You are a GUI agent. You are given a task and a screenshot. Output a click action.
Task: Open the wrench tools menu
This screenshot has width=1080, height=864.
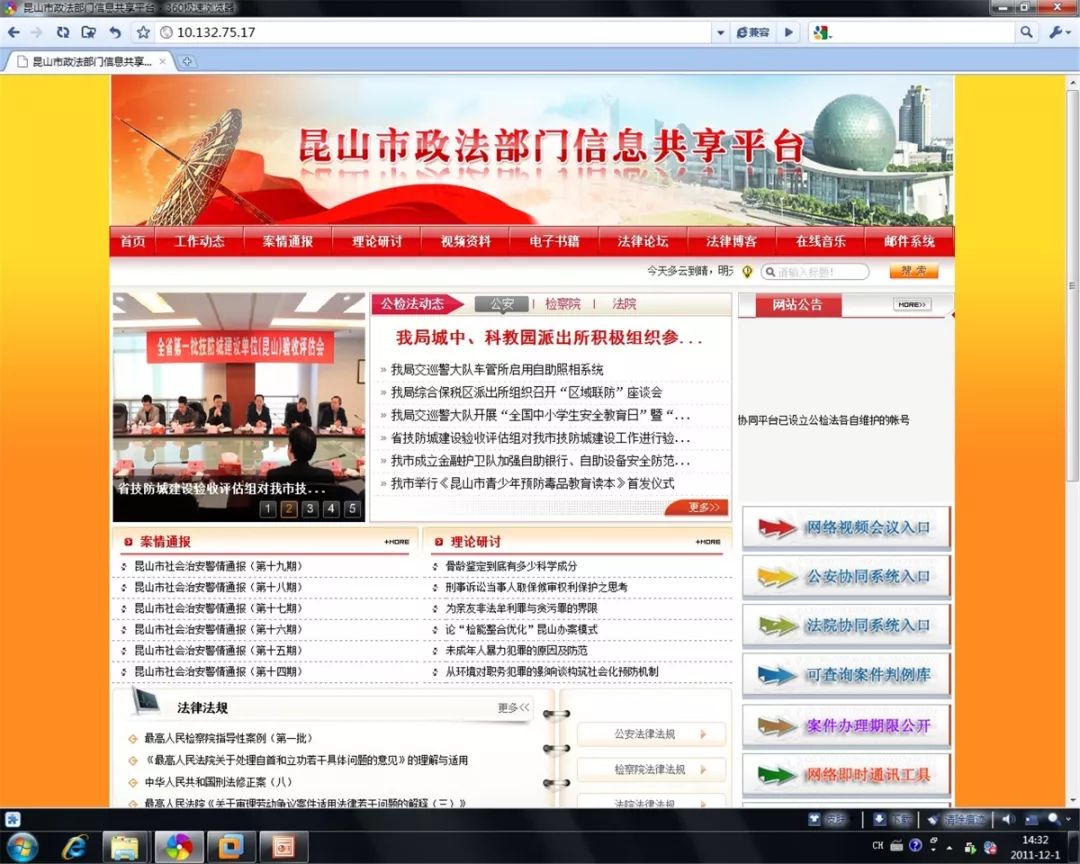(1057, 32)
